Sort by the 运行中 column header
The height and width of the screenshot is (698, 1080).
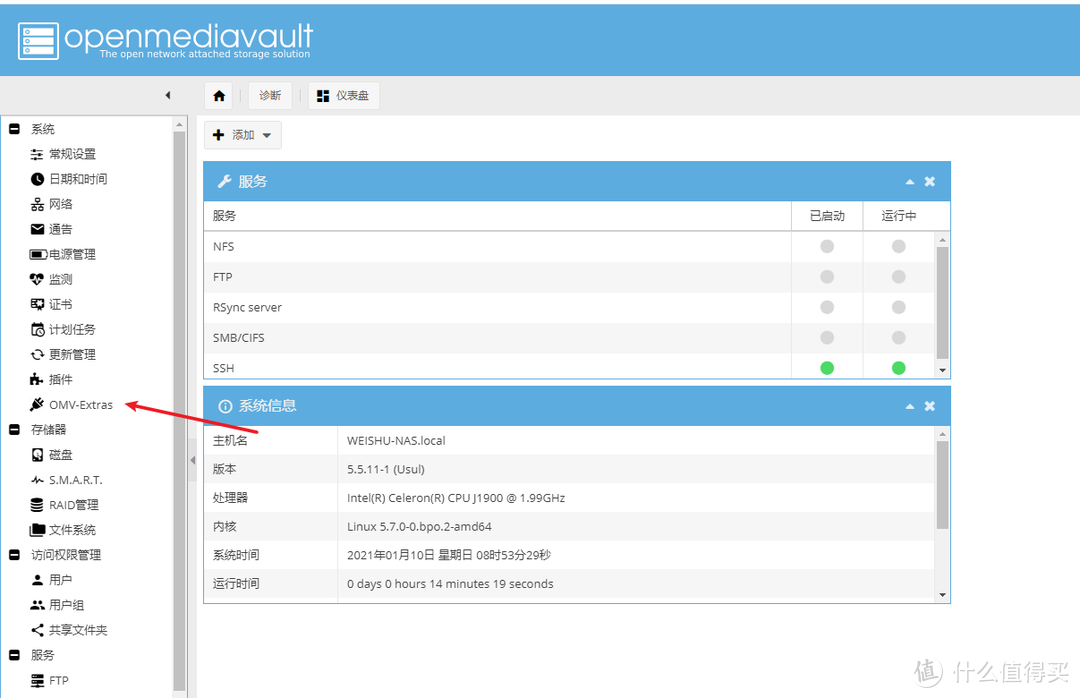899,216
